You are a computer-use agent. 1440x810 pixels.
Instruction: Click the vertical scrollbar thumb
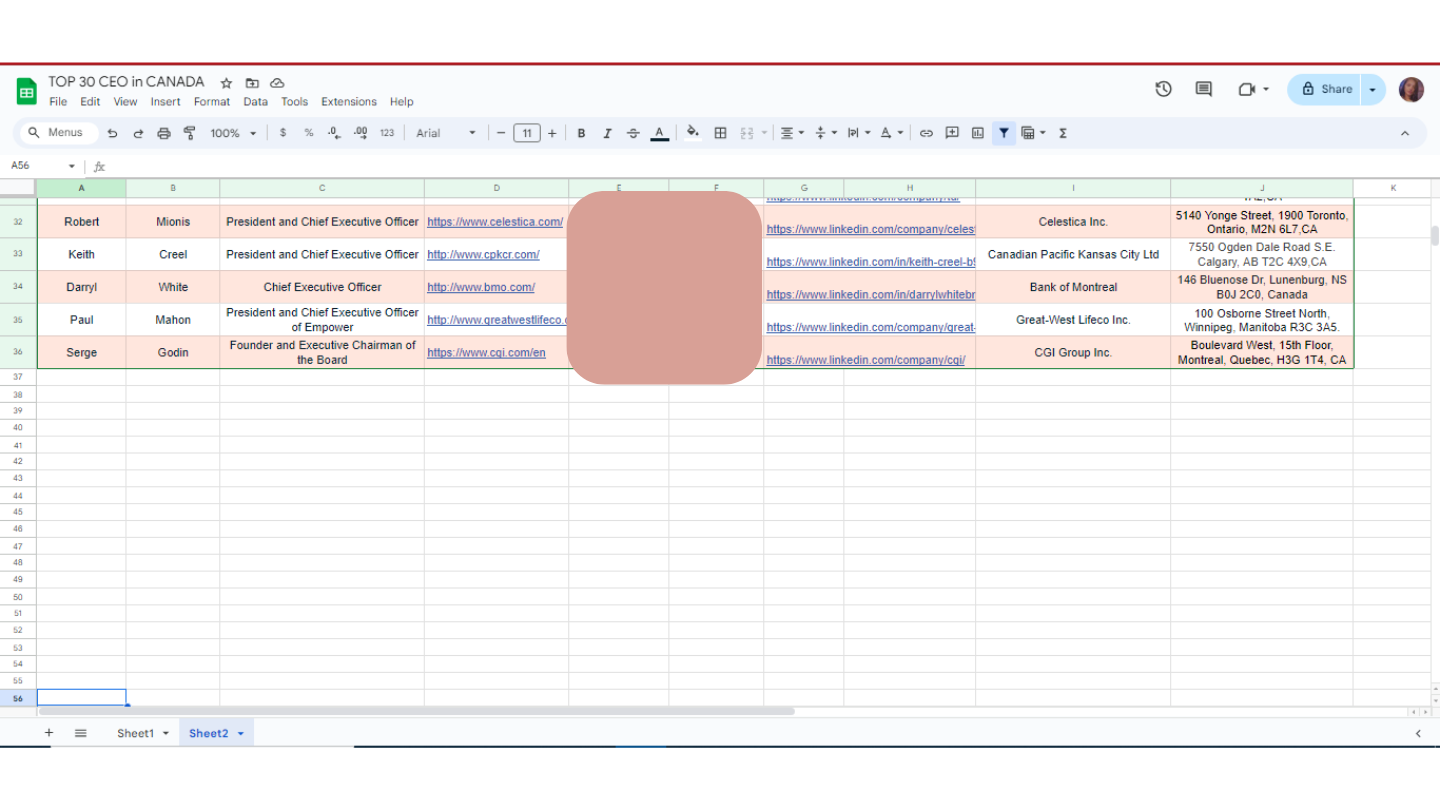(1435, 236)
